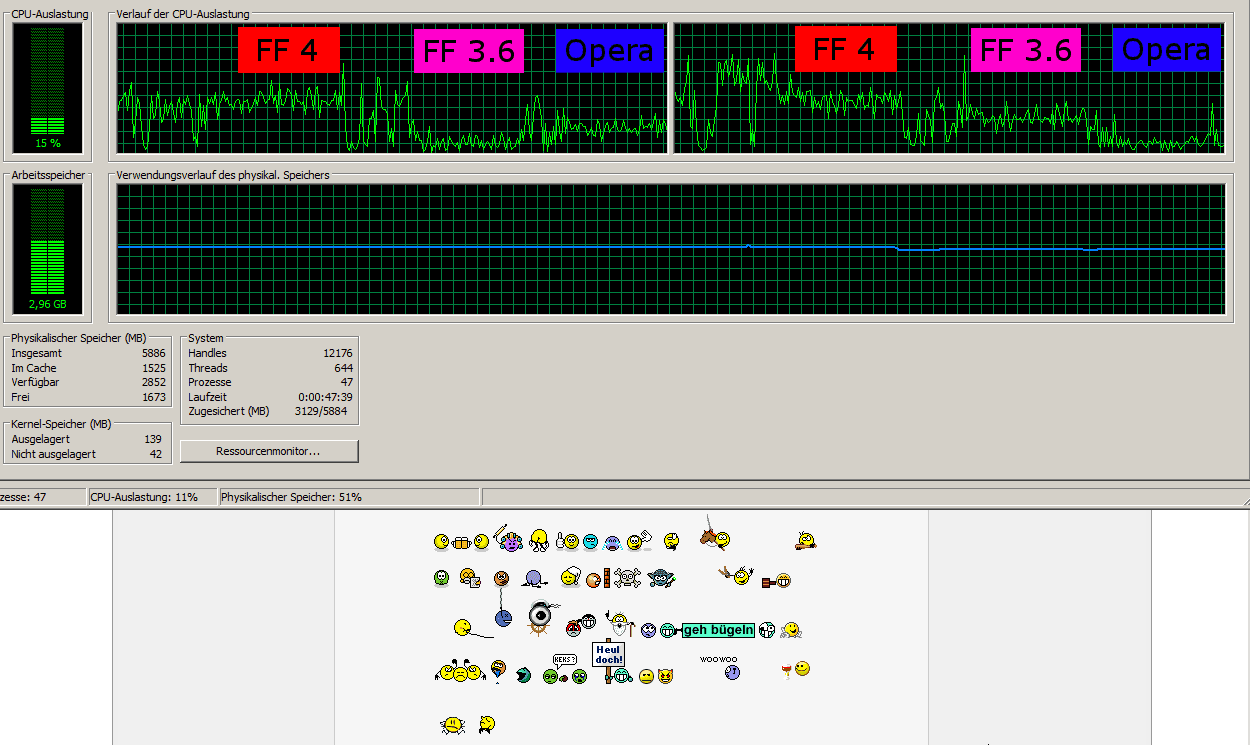Click the physical memory usage history graph
The image size is (1250, 745).
coord(670,249)
